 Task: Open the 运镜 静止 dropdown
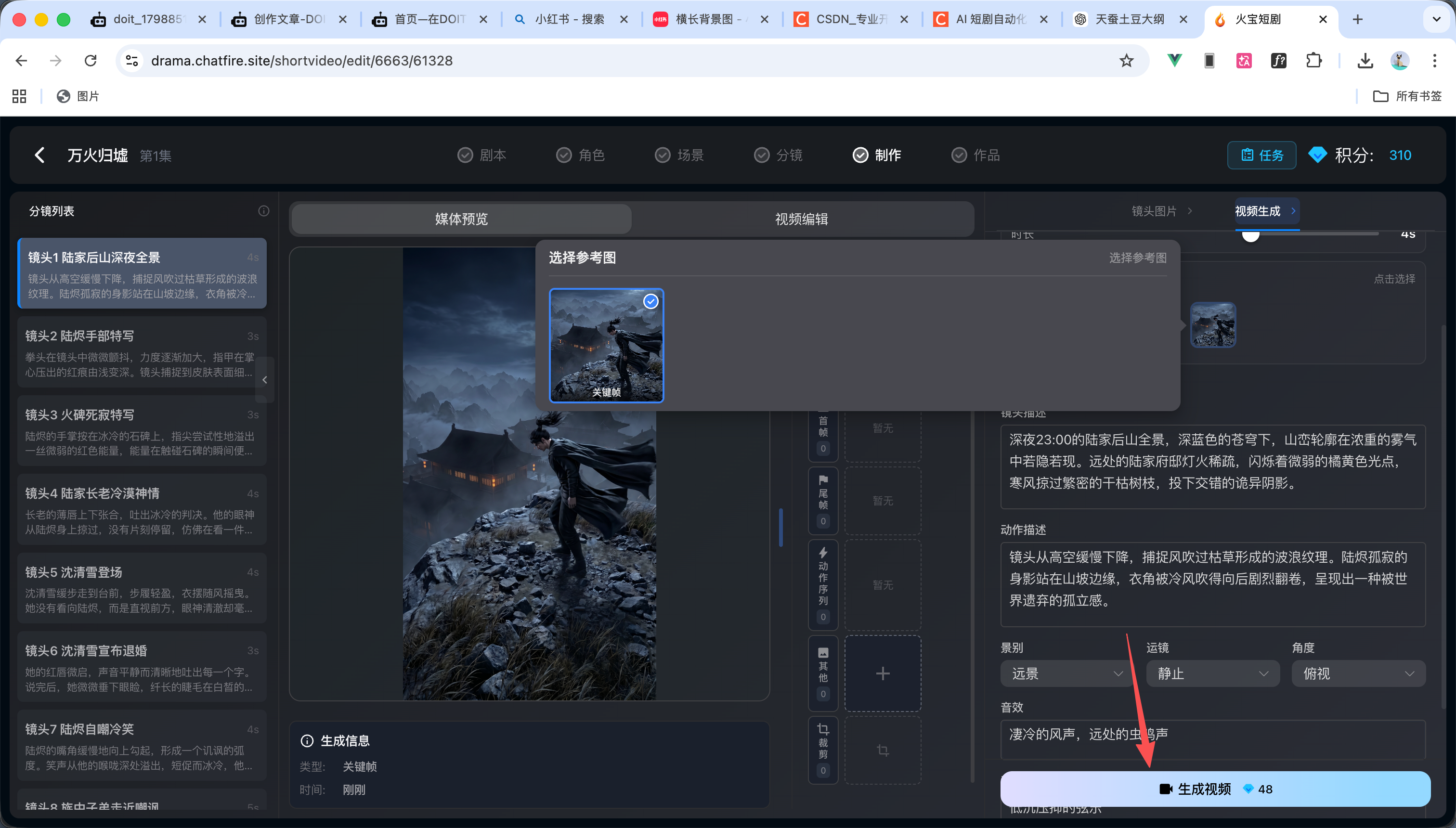1212,673
